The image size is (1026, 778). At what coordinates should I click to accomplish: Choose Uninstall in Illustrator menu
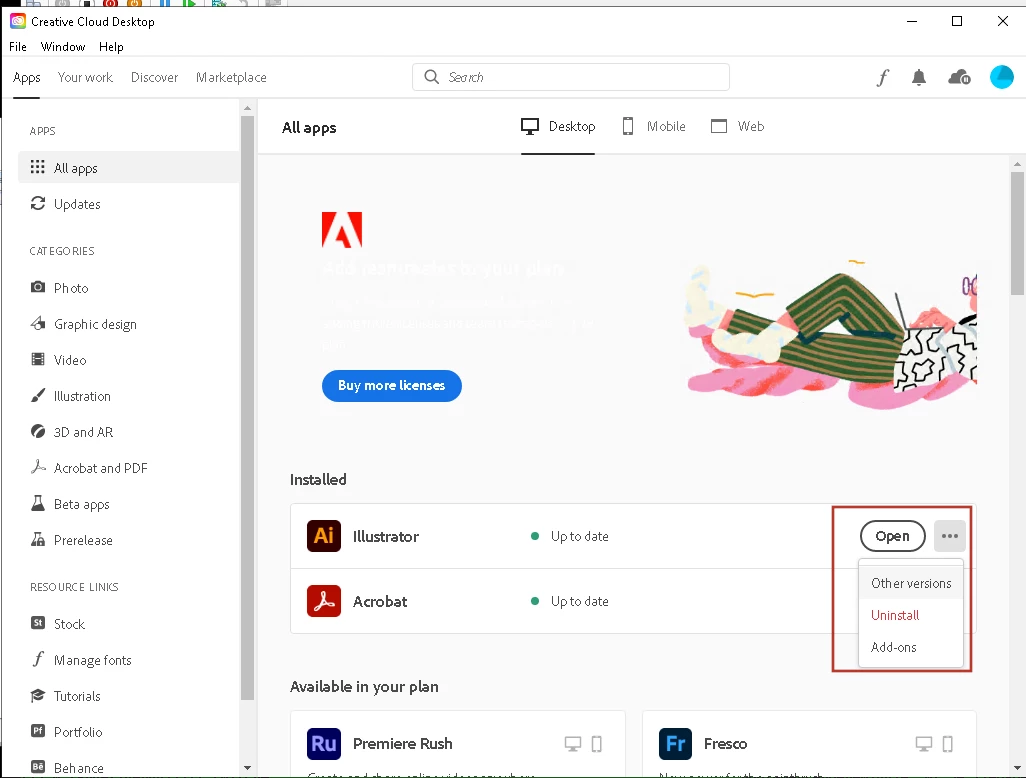911,615
